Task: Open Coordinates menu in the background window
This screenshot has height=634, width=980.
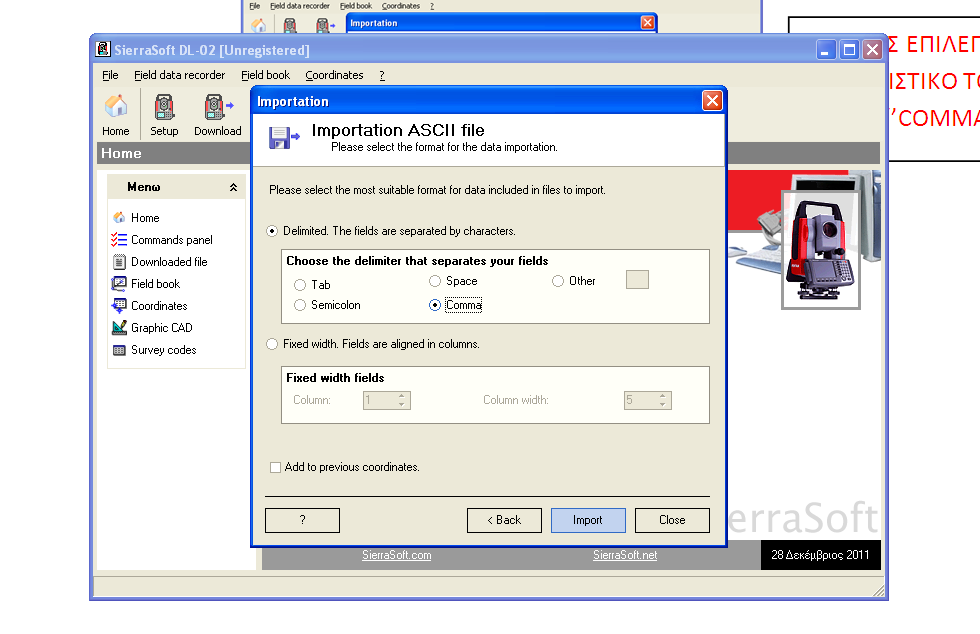Action: tap(401, 6)
